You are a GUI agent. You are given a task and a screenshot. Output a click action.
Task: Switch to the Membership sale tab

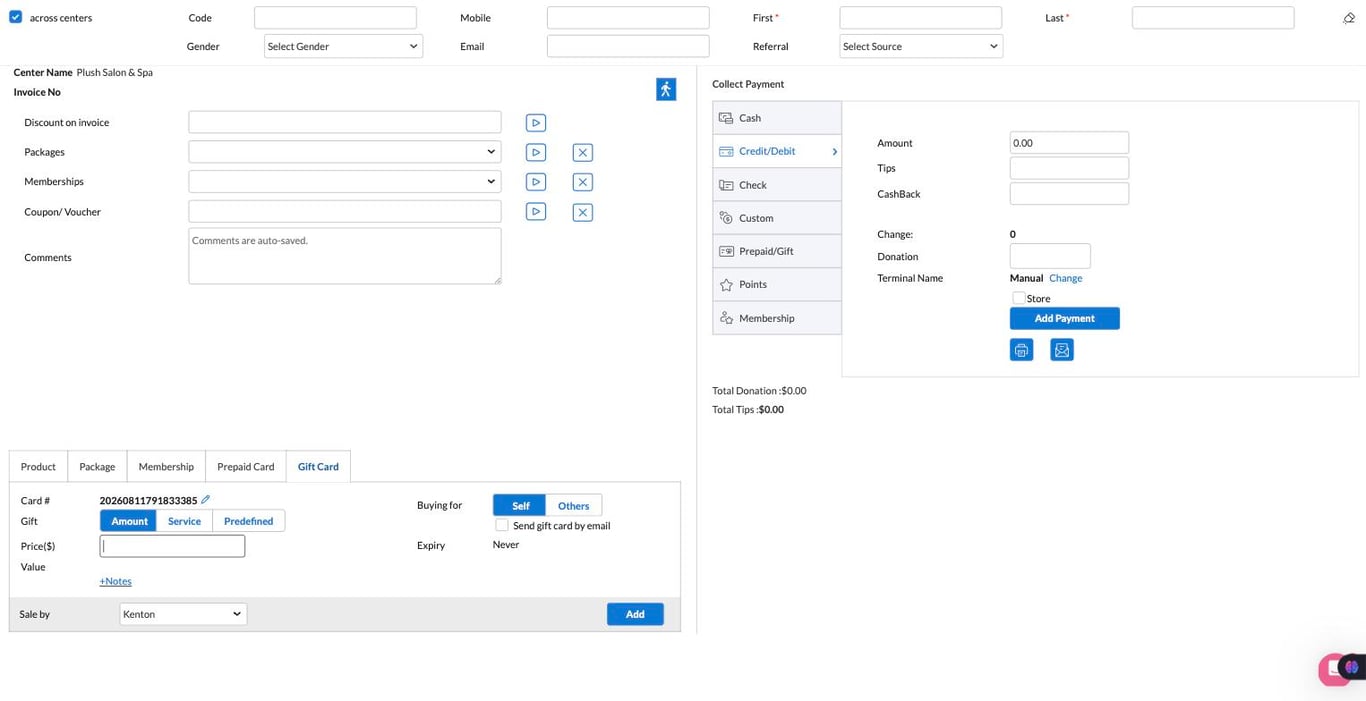(x=166, y=467)
